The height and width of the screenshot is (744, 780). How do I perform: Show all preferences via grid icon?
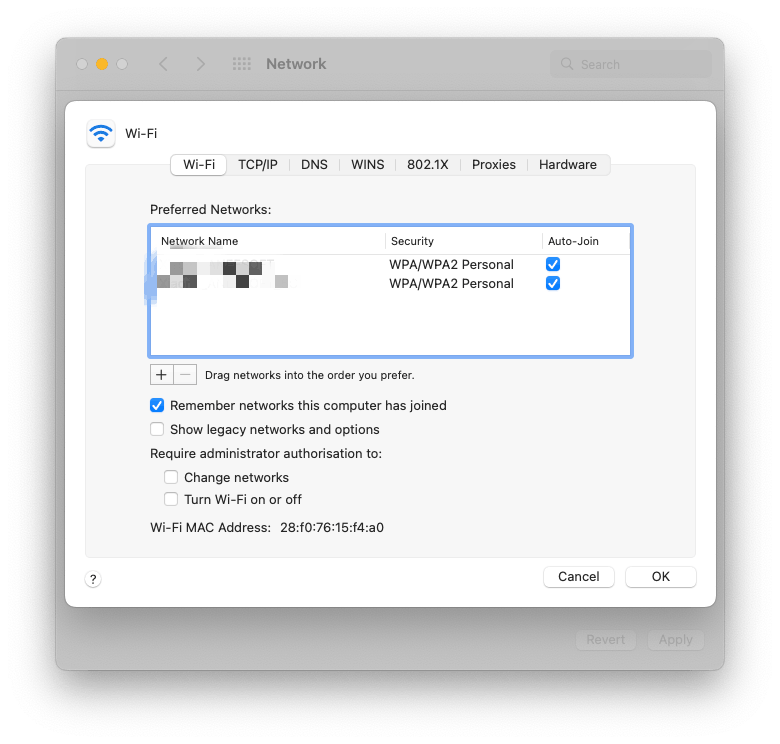click(x=242, y=64)
